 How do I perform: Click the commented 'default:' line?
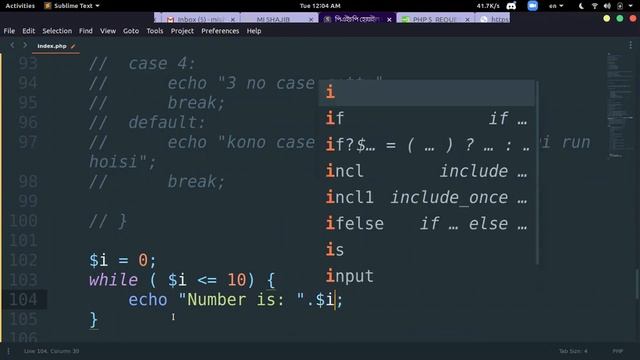(147, 122)
